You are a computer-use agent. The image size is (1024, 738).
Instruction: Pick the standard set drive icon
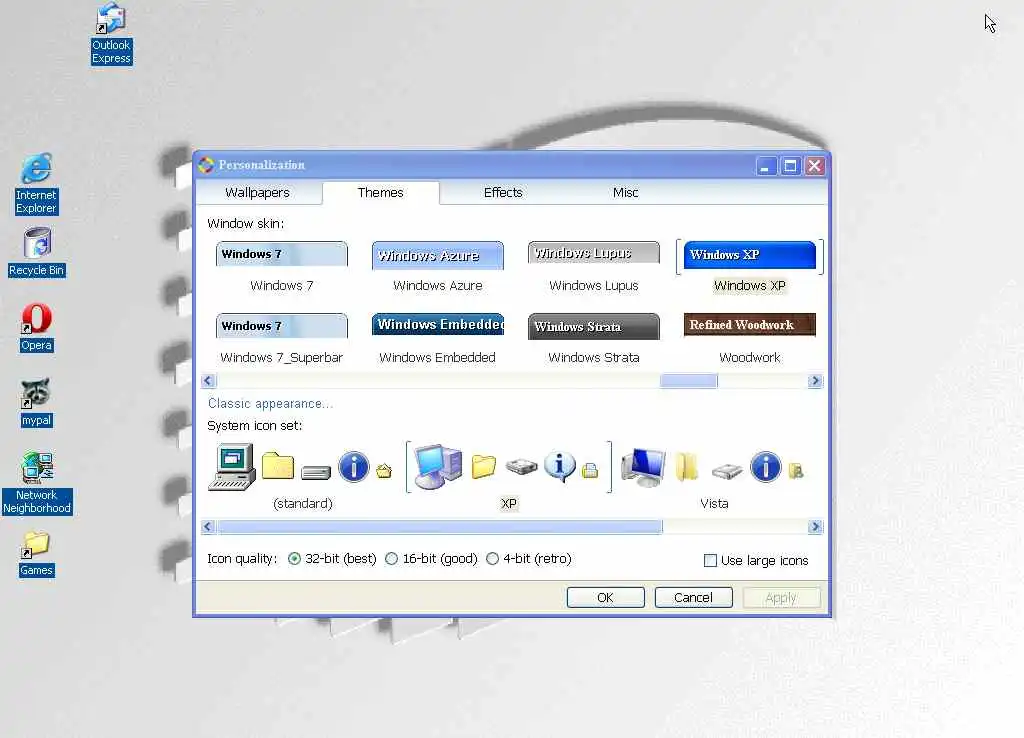pos(316,472)
